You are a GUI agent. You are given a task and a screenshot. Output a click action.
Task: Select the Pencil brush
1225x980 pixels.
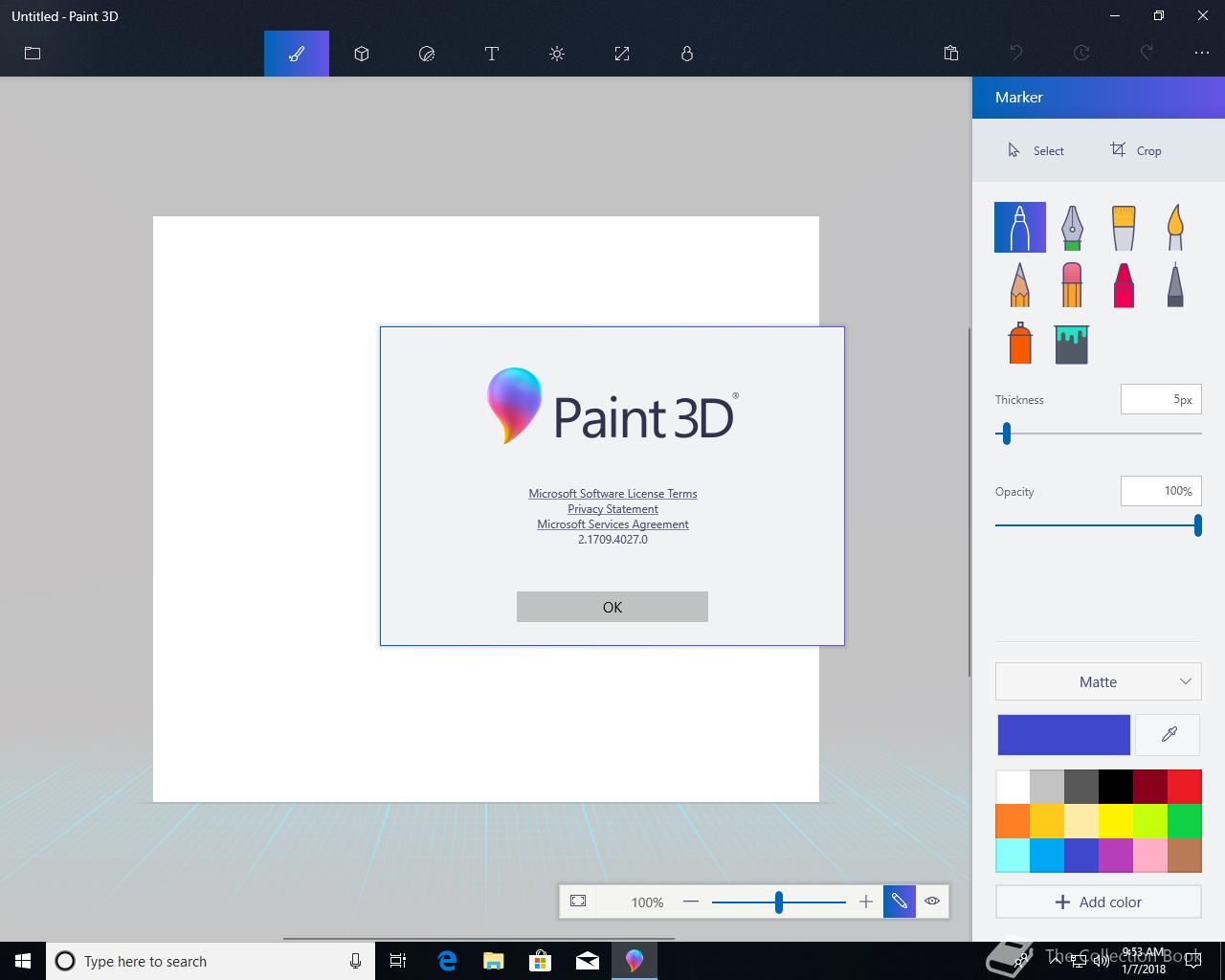click(x=1020, y=284)
